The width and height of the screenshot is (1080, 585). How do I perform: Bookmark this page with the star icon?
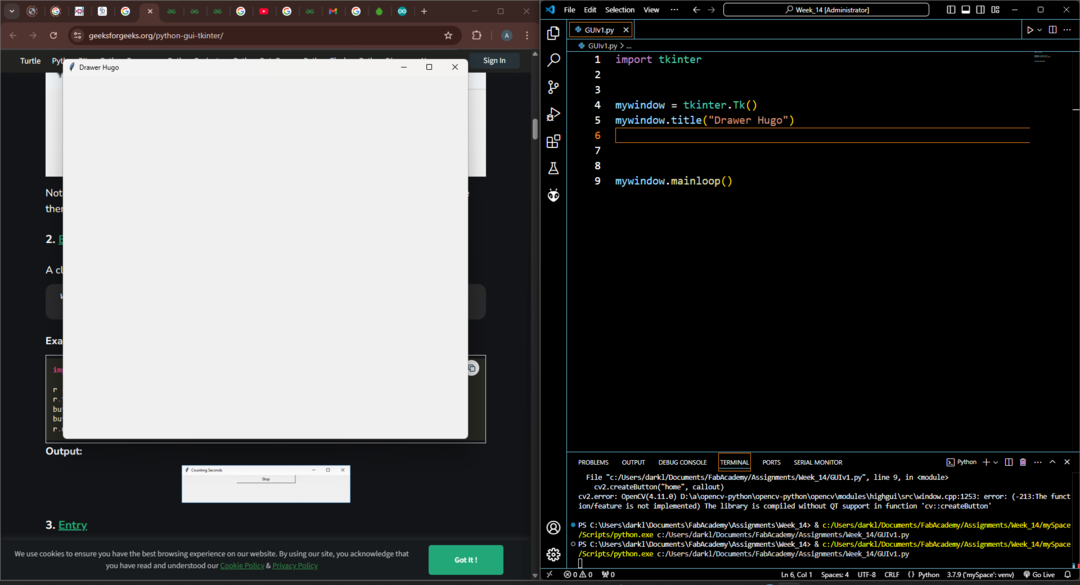(x=448, y=35)
